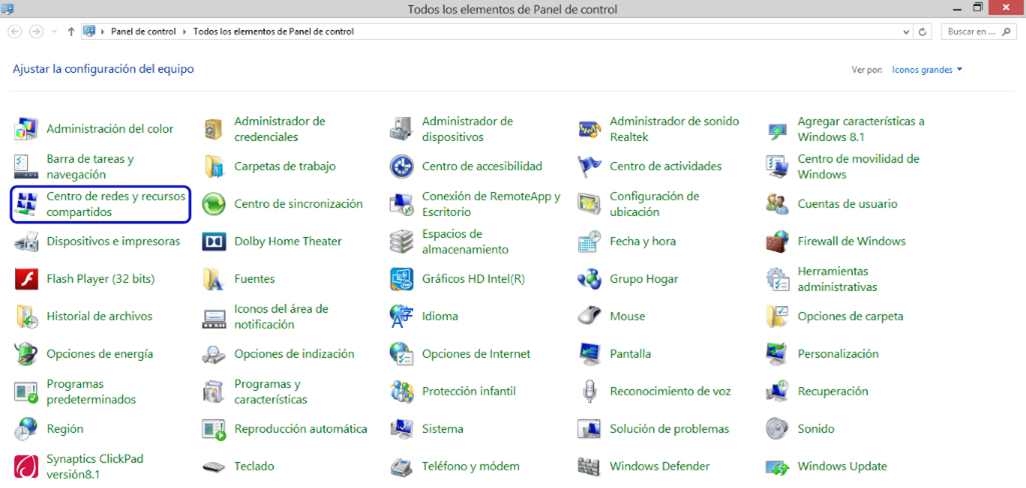The width and height of the screenshot is (1026, 488).
Task: Open the Reproducción automática icon
Action: [x=213, y=429]
